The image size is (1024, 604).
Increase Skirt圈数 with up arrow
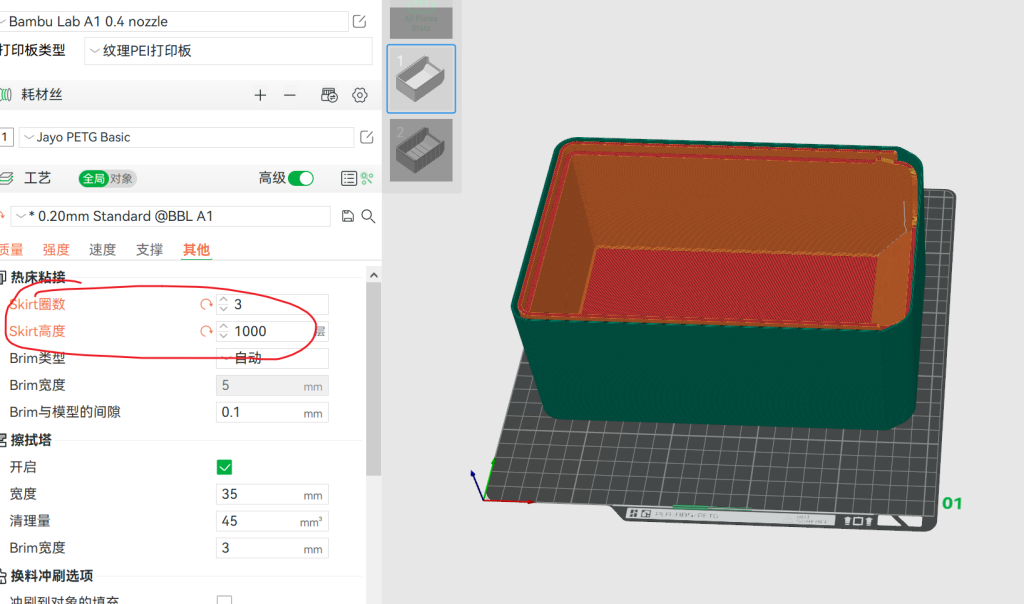pyautogui.click(x=223, y=300)
